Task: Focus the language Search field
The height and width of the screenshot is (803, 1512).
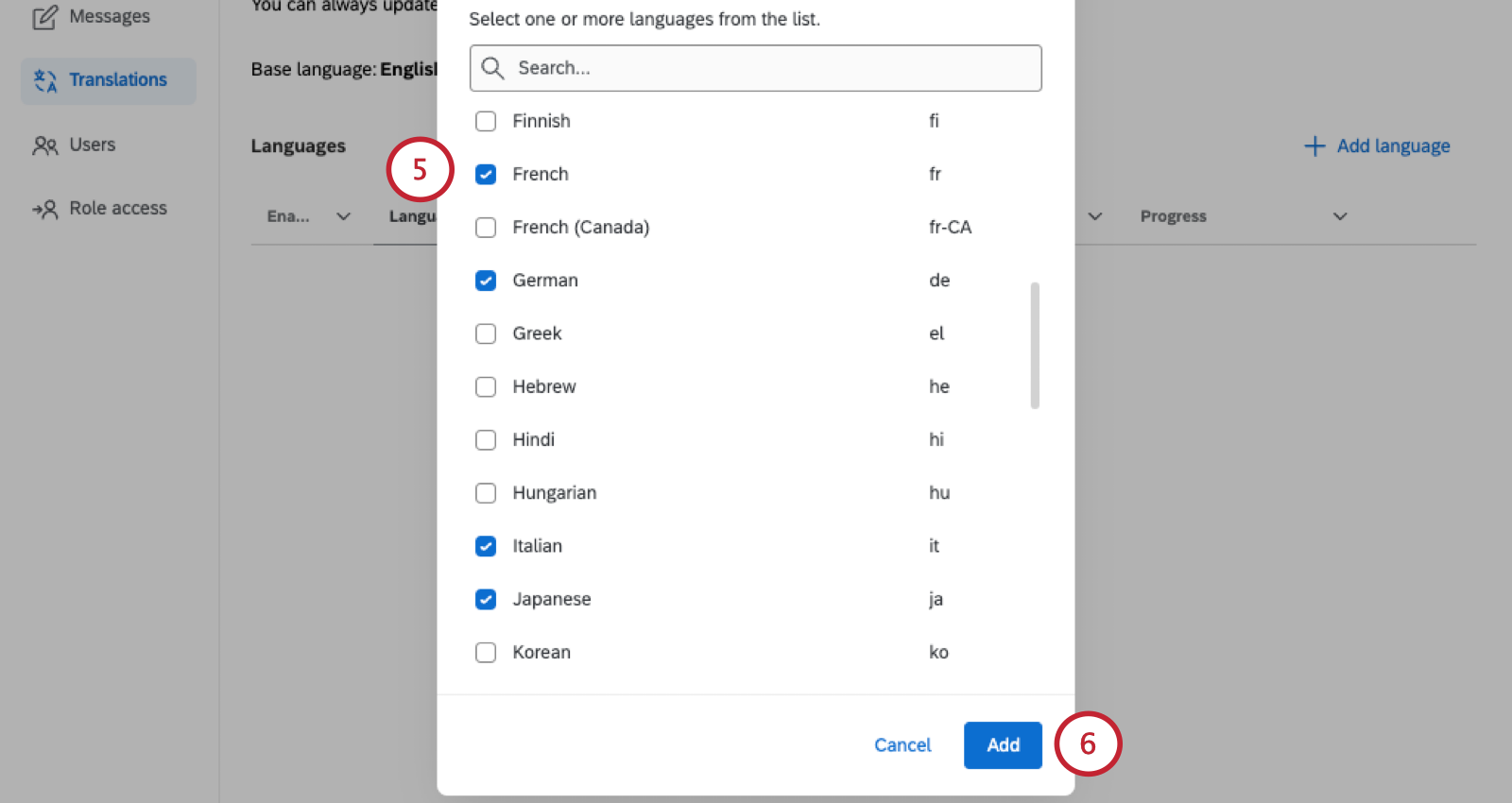Action: (x=756, y=68)
